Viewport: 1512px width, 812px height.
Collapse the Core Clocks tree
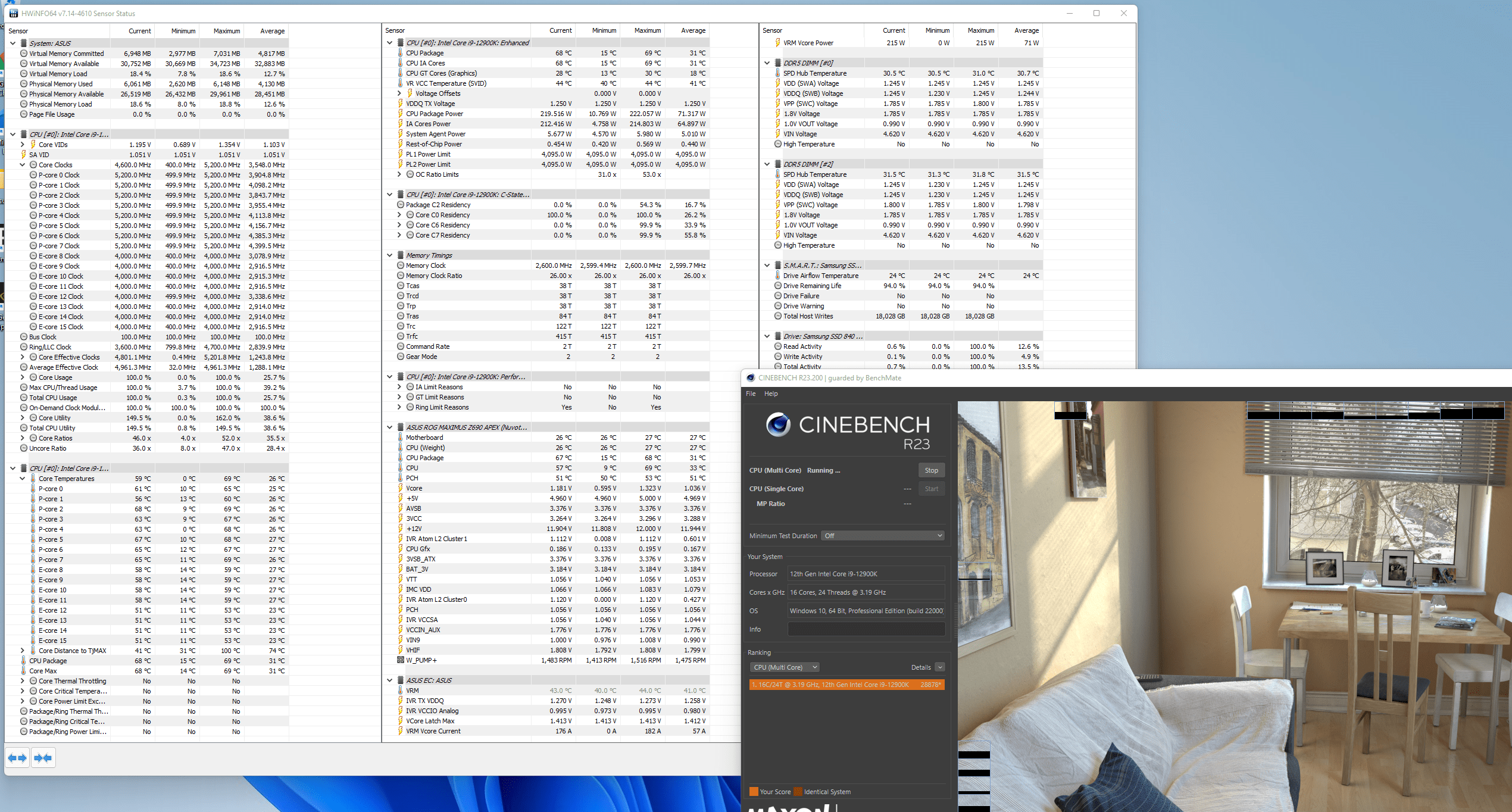coord(23,165)
